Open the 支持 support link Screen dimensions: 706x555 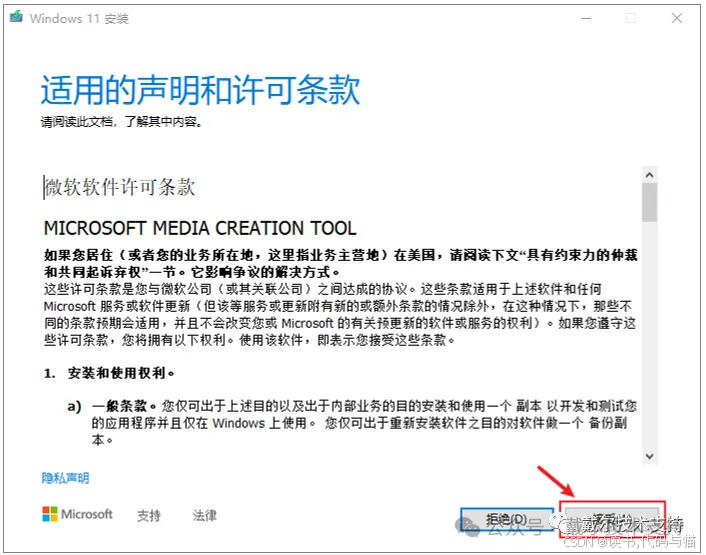point(149,515)
